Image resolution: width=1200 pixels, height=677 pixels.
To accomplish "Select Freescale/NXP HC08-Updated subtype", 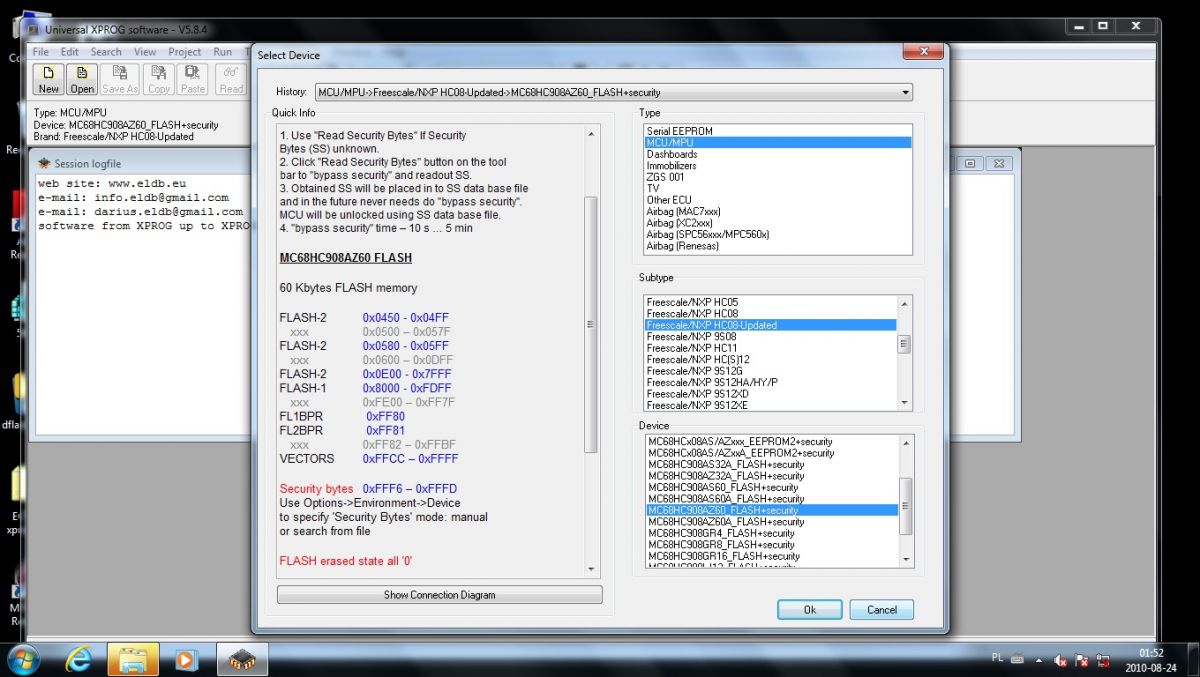I will point(770,325).
